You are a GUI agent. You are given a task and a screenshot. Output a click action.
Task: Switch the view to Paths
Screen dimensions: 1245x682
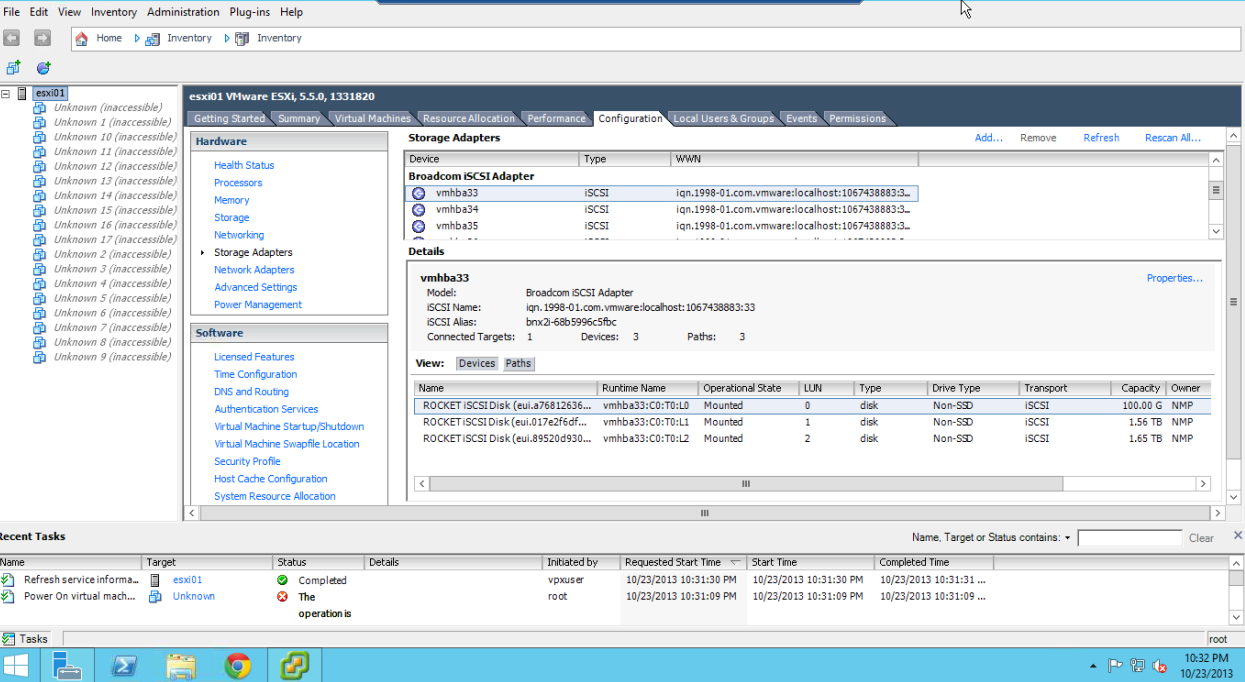pyautogui.click(x=518, y=364)
